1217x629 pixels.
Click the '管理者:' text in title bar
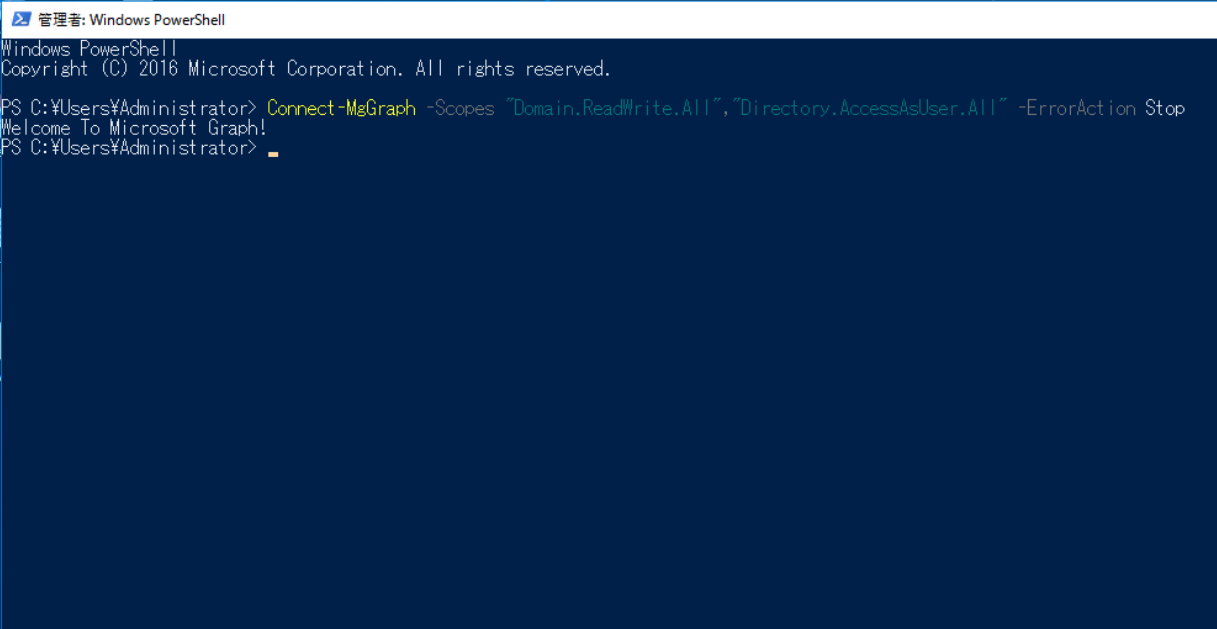pyautogui.click(x=61, y=19)
